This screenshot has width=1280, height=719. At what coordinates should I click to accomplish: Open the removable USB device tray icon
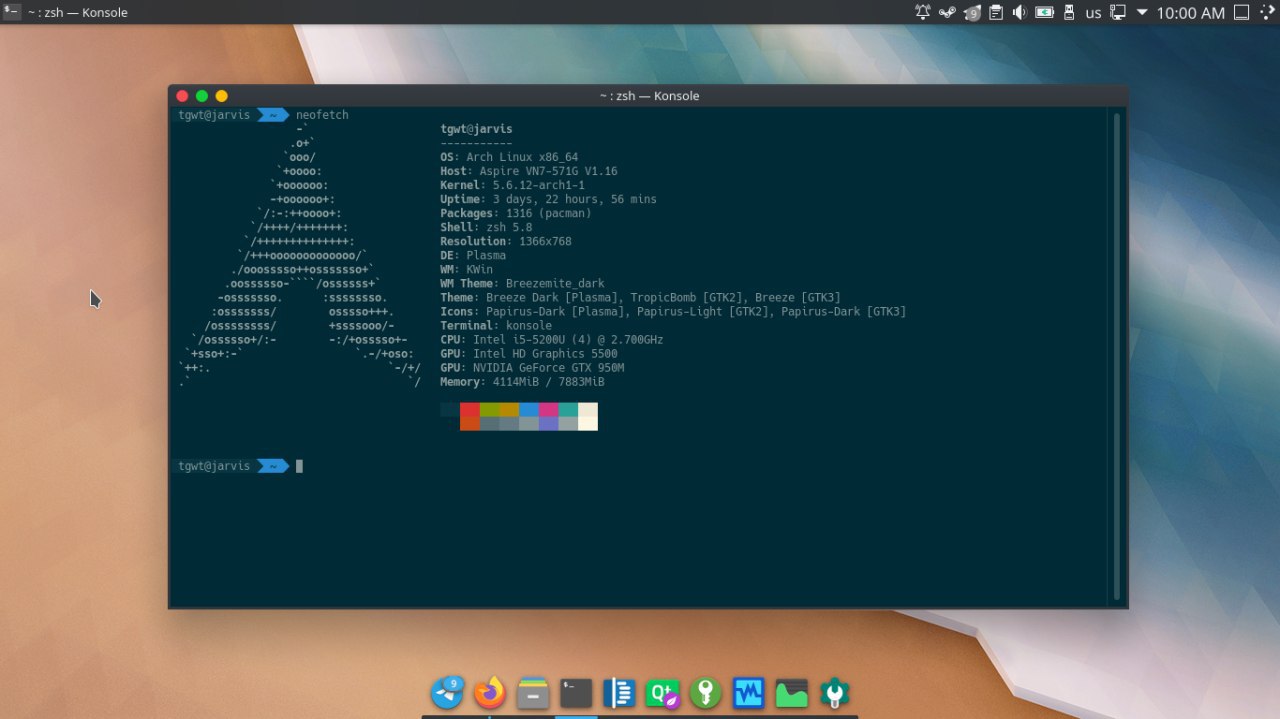[1069, 13]
